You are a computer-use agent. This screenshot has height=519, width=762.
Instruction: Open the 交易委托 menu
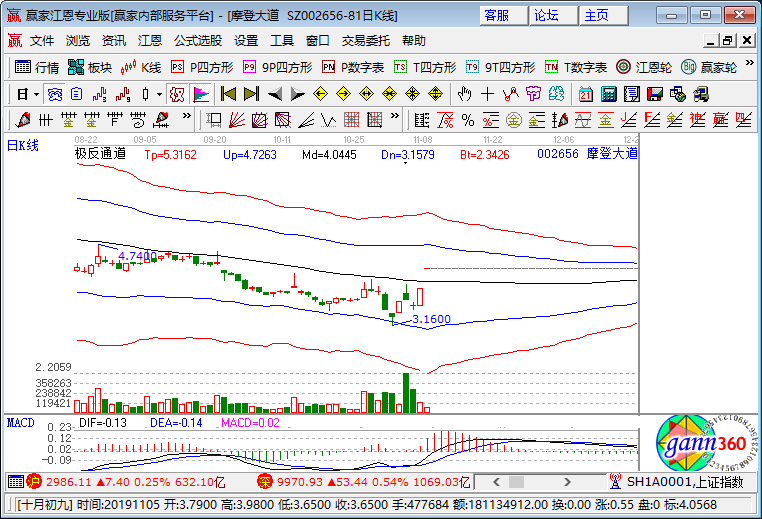[x=365, y=41]
